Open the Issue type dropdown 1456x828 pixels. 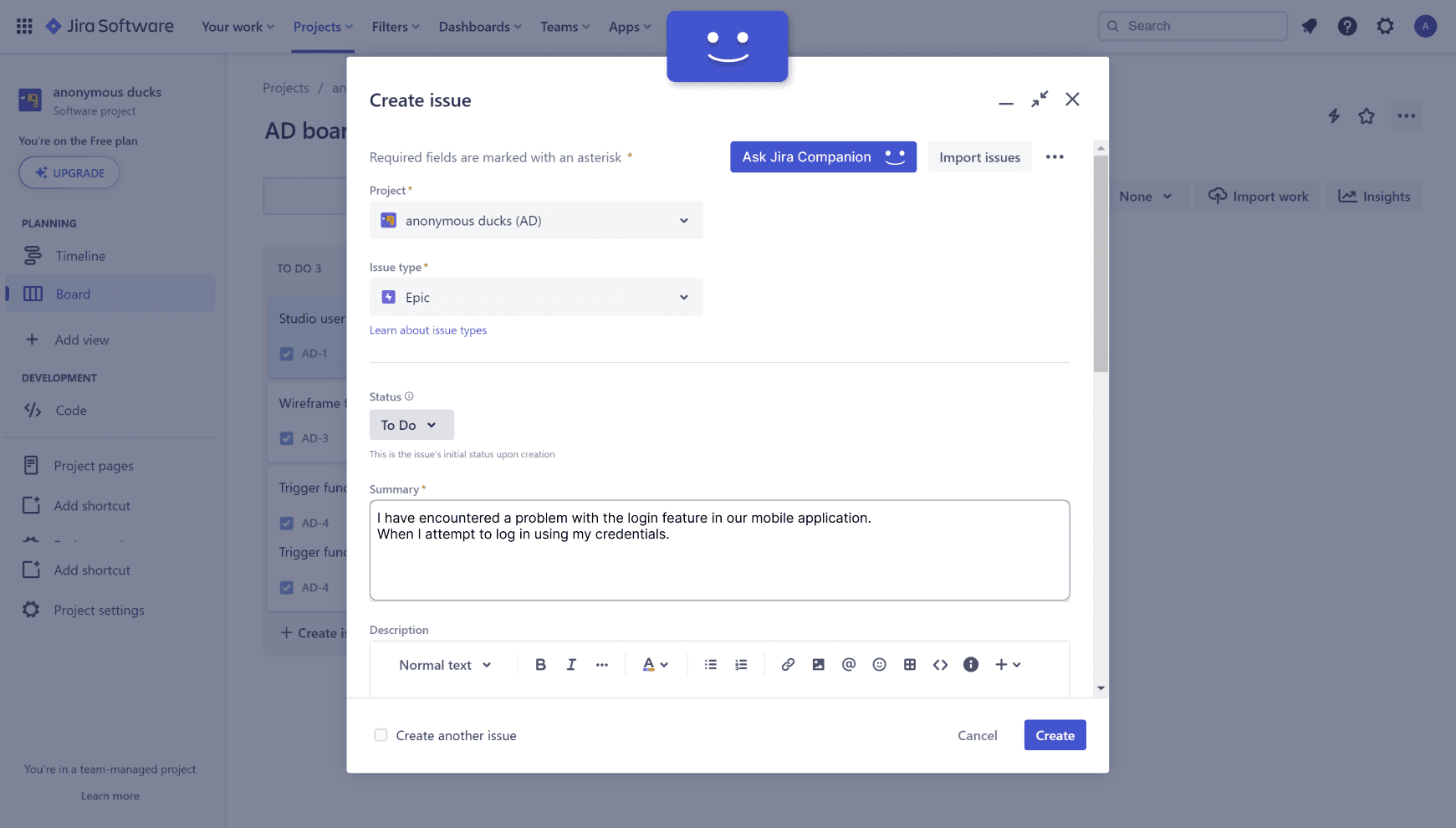tap(536, 298)
